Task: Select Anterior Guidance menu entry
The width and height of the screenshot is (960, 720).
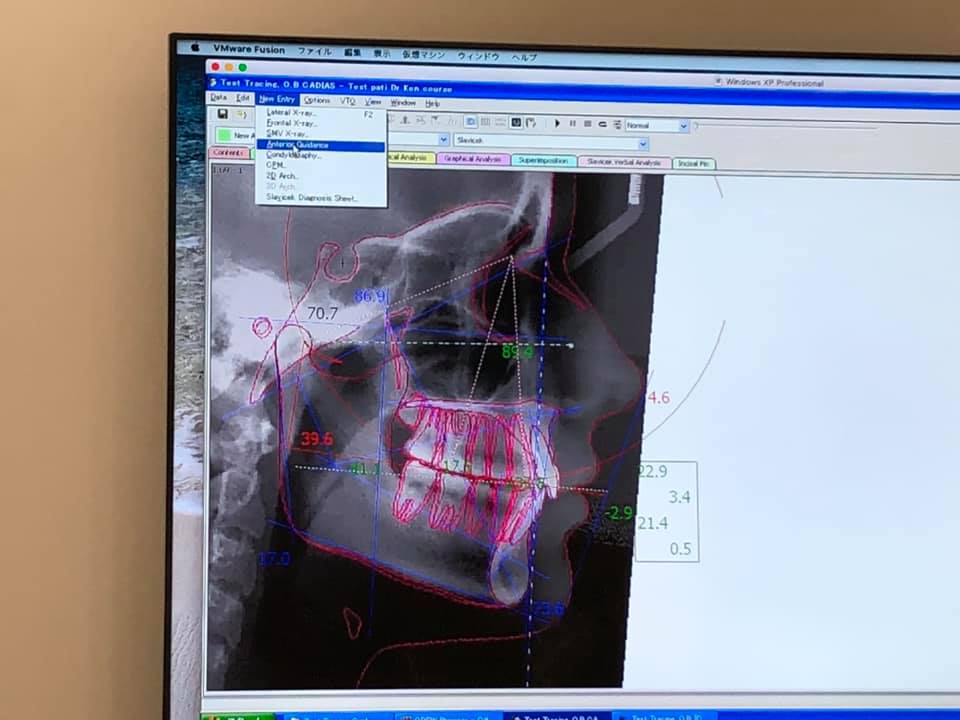Action: coord(320,146)
